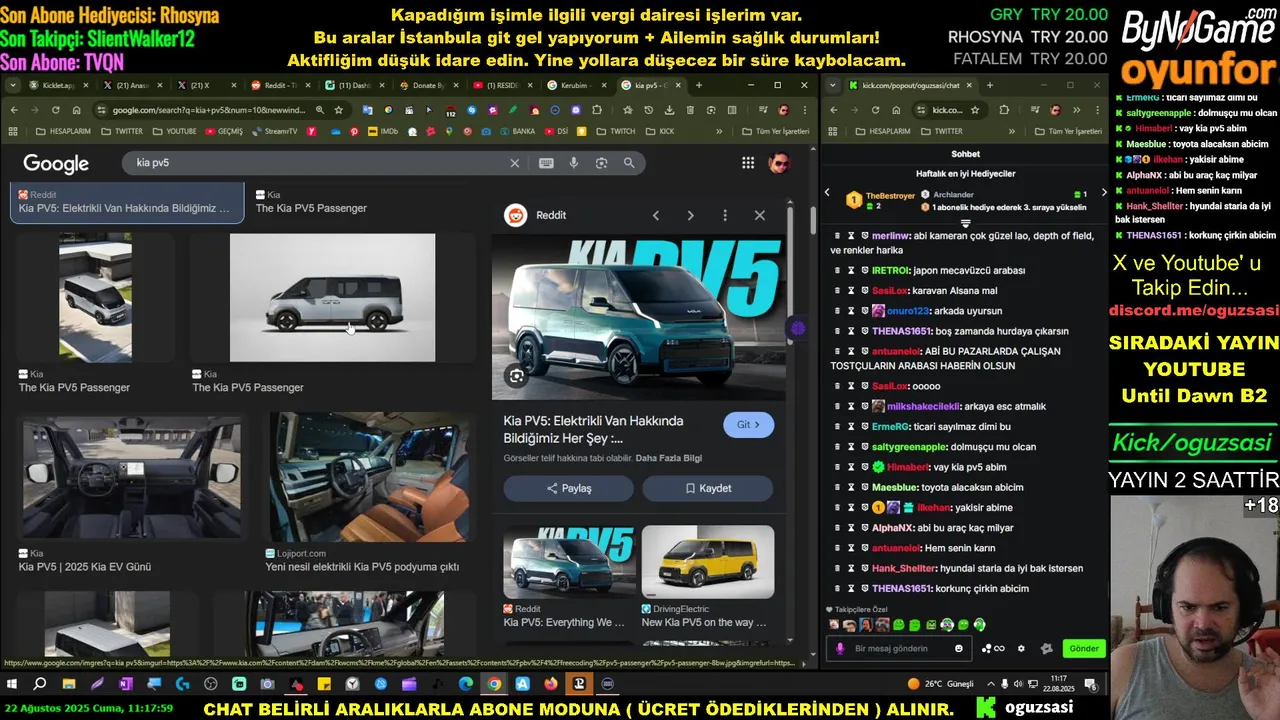Open the Daha Fazla Bilgi link
Screen dimensions: 1280x720
(668, 458)
